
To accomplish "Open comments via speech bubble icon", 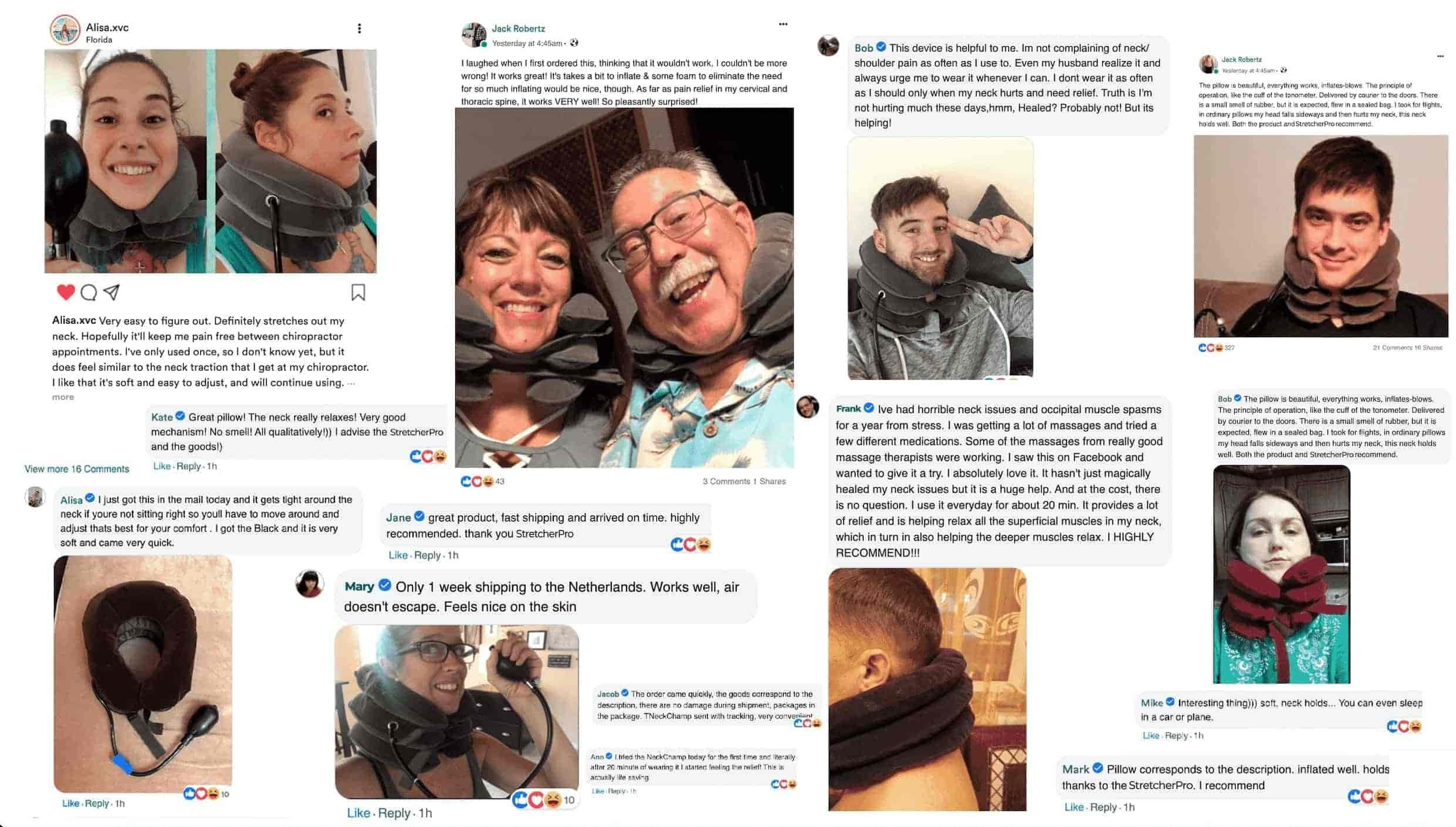I will click(89, 292).
